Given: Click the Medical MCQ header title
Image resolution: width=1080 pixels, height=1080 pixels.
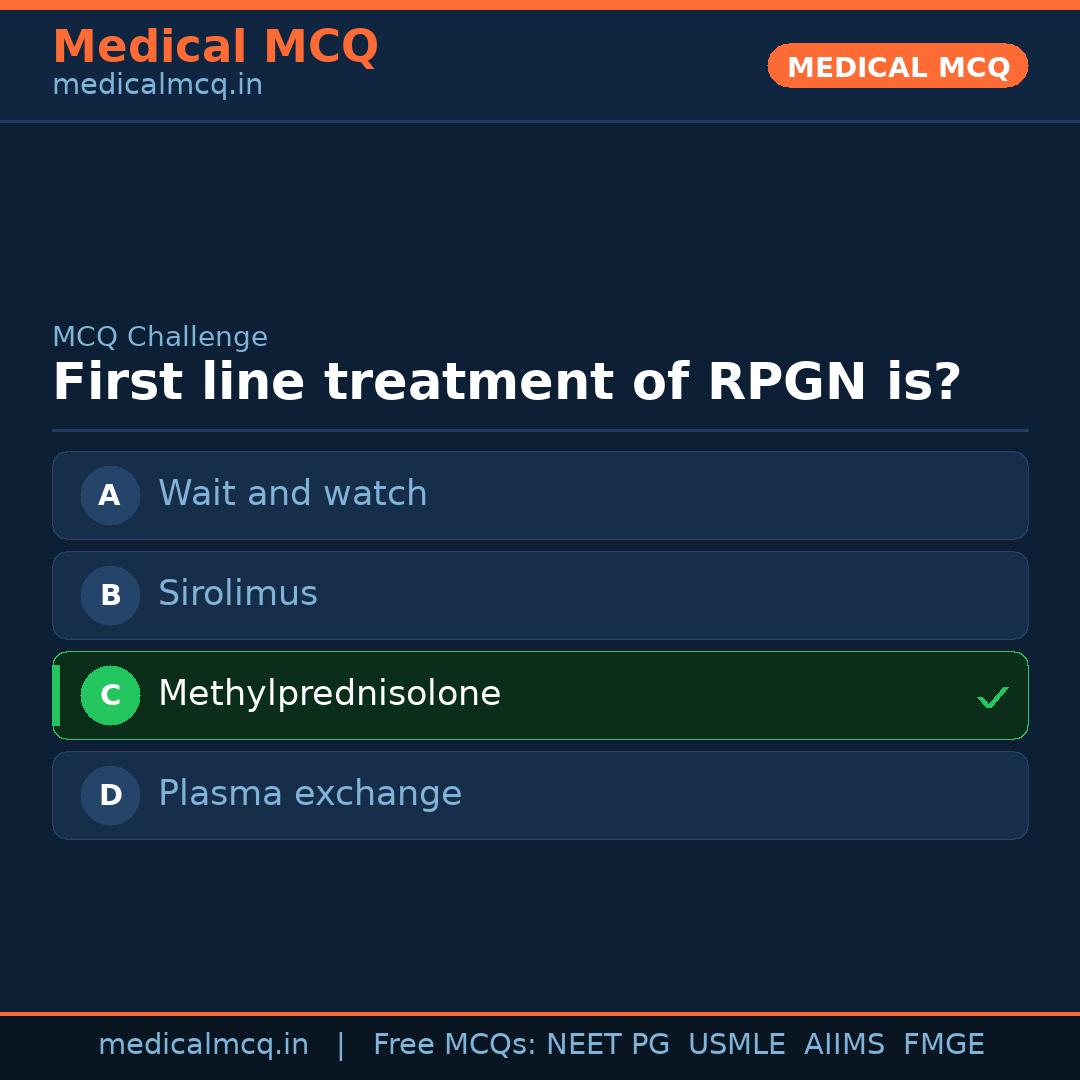Looking at the screenshot, I should [215, 47].
